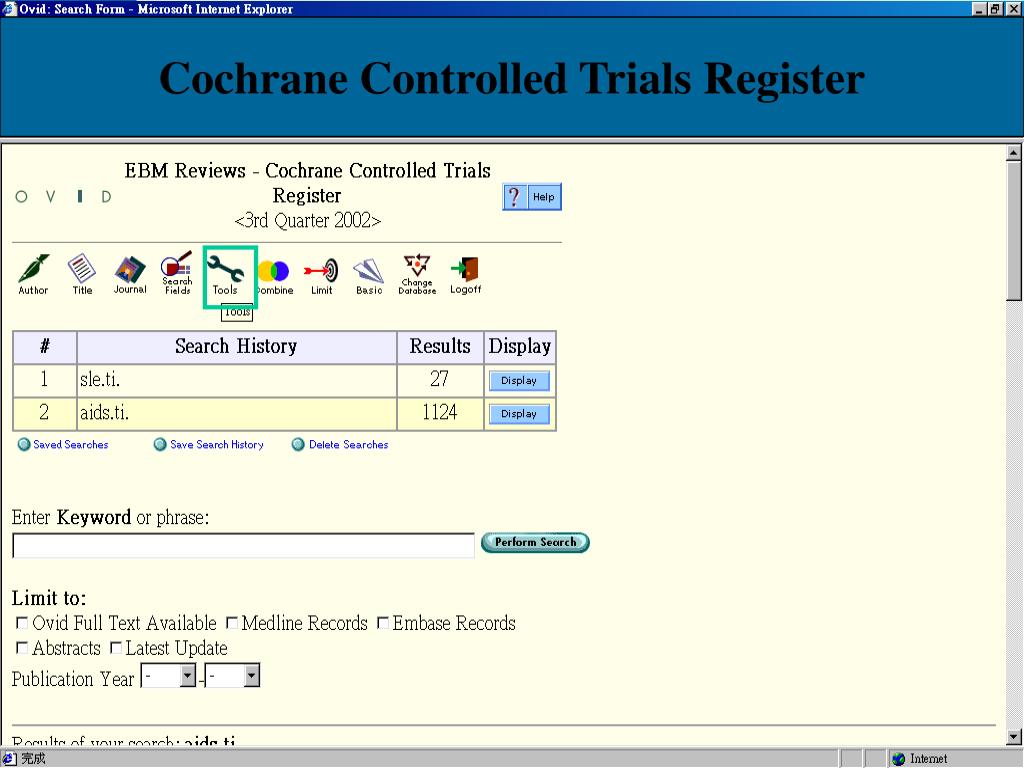Viewport: 1024px width, 768px height.
Task: Open the Title search icon
Action: point(82,274)
